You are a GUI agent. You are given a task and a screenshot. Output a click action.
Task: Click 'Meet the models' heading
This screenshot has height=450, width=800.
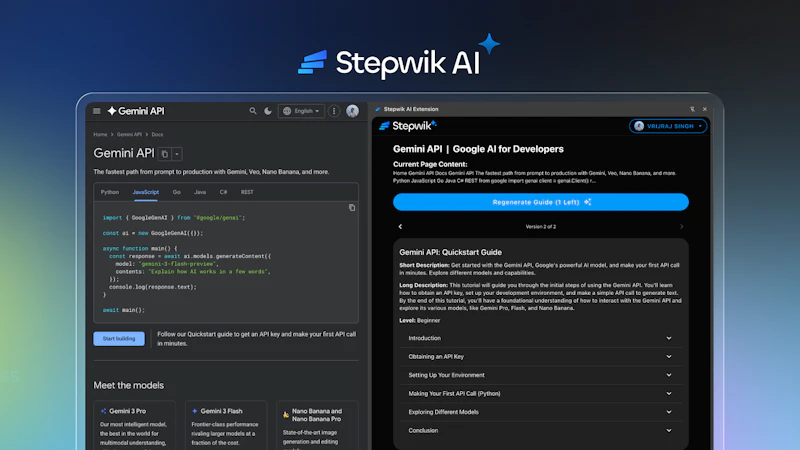pyautogui.click(x=129, y=385)
